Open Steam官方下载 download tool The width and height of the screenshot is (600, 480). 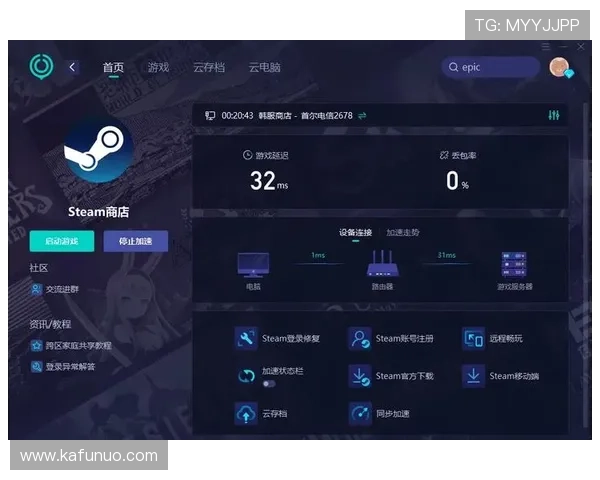pyautogui.click(x=391, y=376)
